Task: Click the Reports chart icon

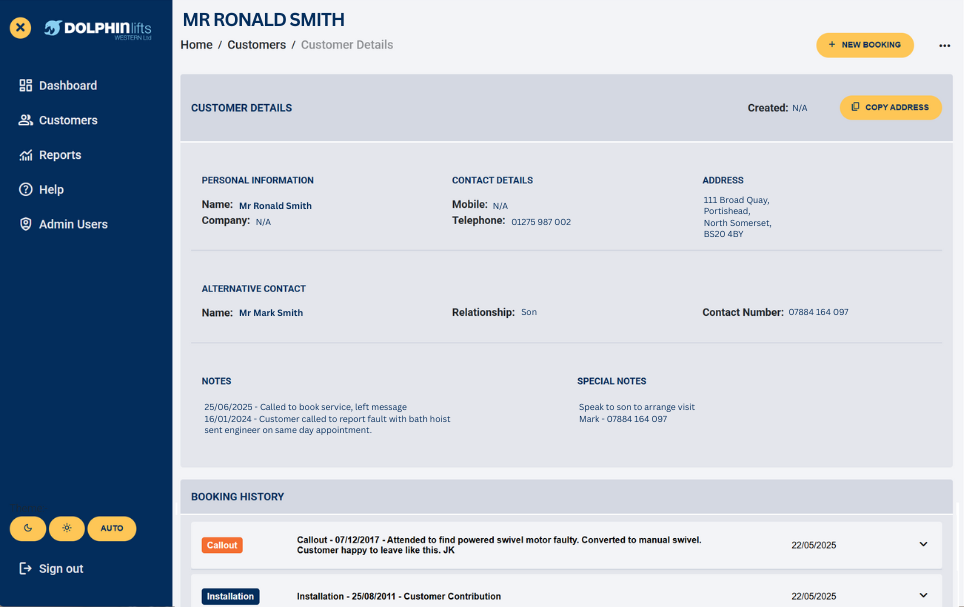Action: (26, 155)
